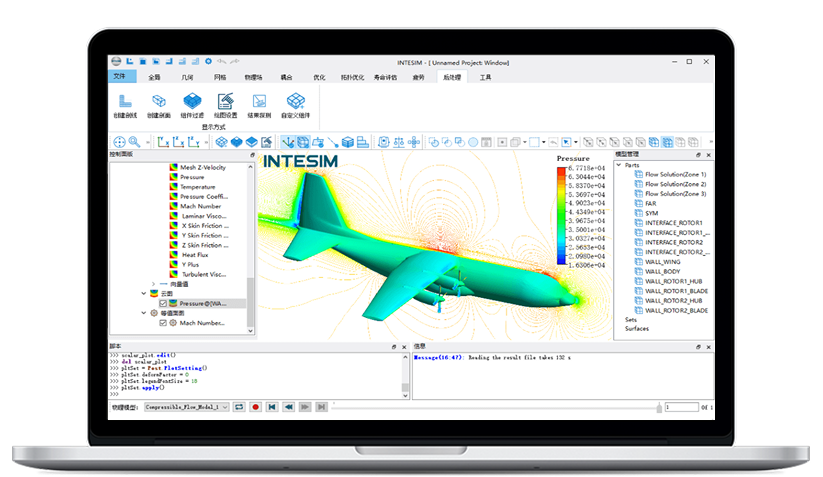Click the filled circle icon in the toolbar
Image resolution: width=823 pixels, height=477 pixels.
473,142
